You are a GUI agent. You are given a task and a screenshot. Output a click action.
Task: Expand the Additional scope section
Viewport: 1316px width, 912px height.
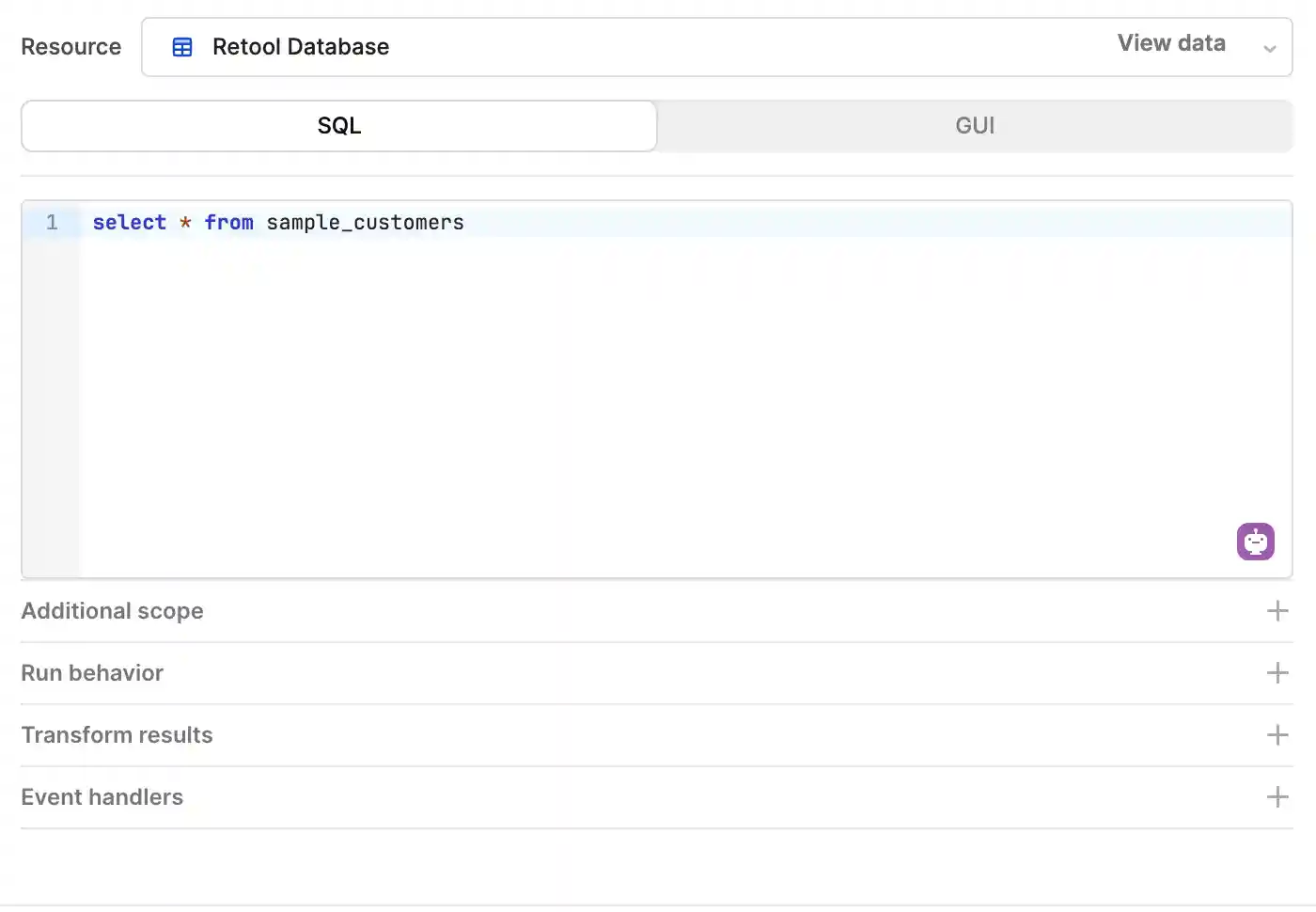pos(112,611)
